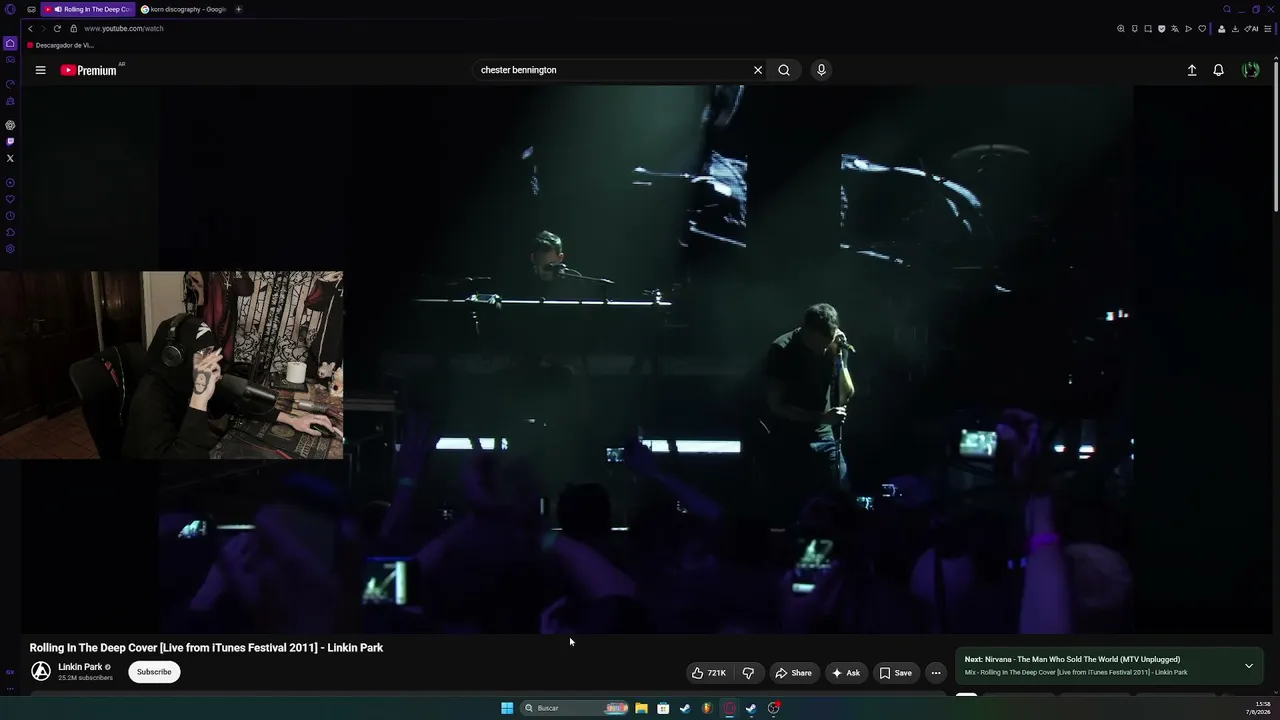Click the video title text
Screen dimensions: 1280x720
206,648
